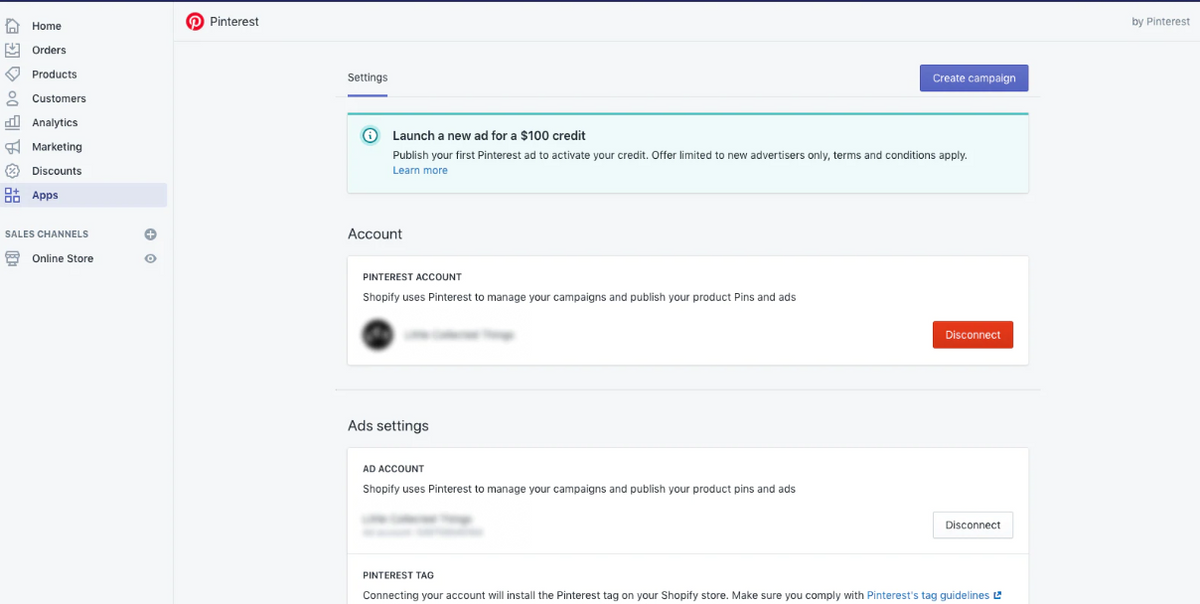
Task: Click the Account section heading
Action: (375, 234)
